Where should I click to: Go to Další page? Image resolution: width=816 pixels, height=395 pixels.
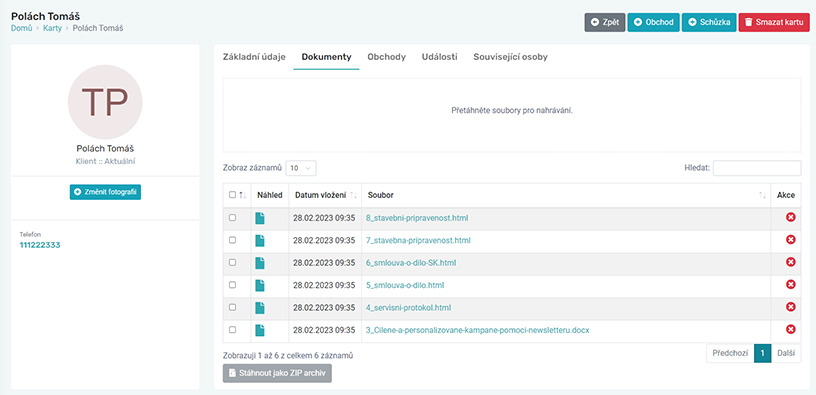(786, 353)
